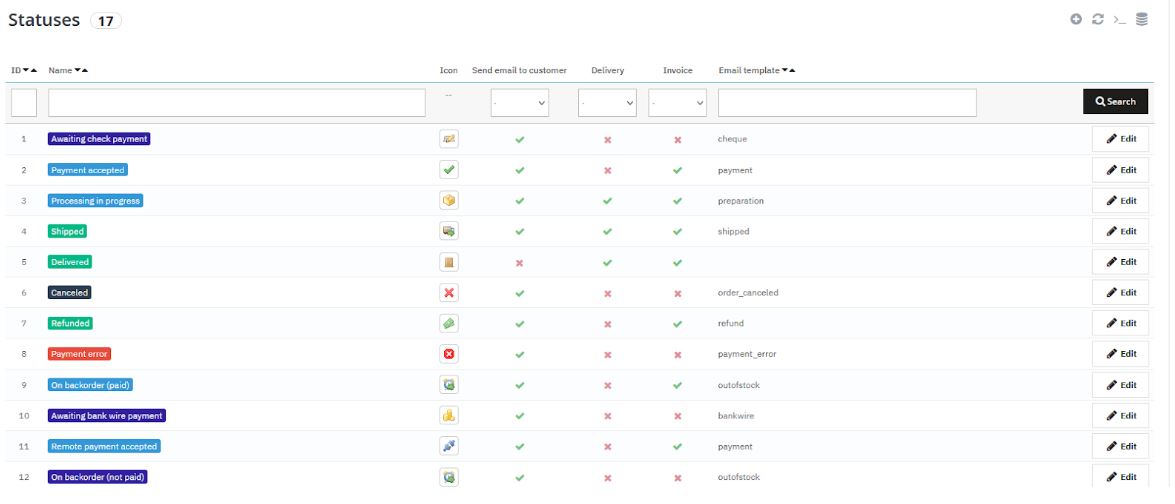Viewport: 1175px width, 504px height.
Task: Focus the Name filter text field
Action: pos(236,102)
